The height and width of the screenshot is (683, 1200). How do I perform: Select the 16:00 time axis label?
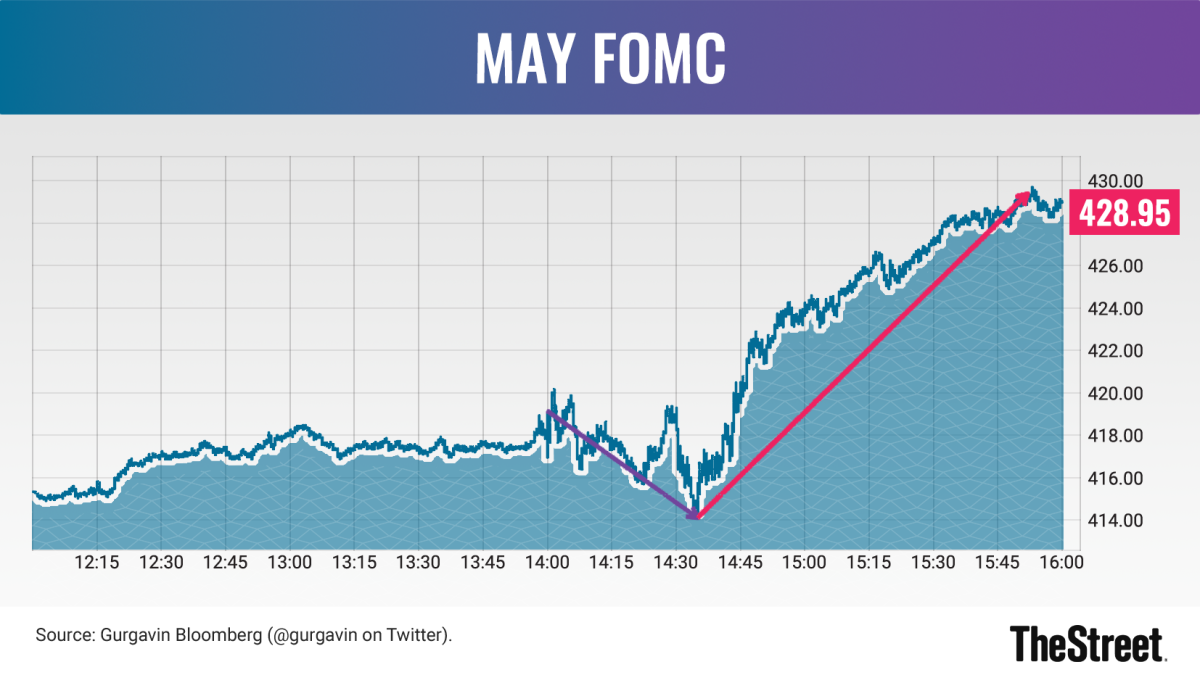click(1061, 562)
